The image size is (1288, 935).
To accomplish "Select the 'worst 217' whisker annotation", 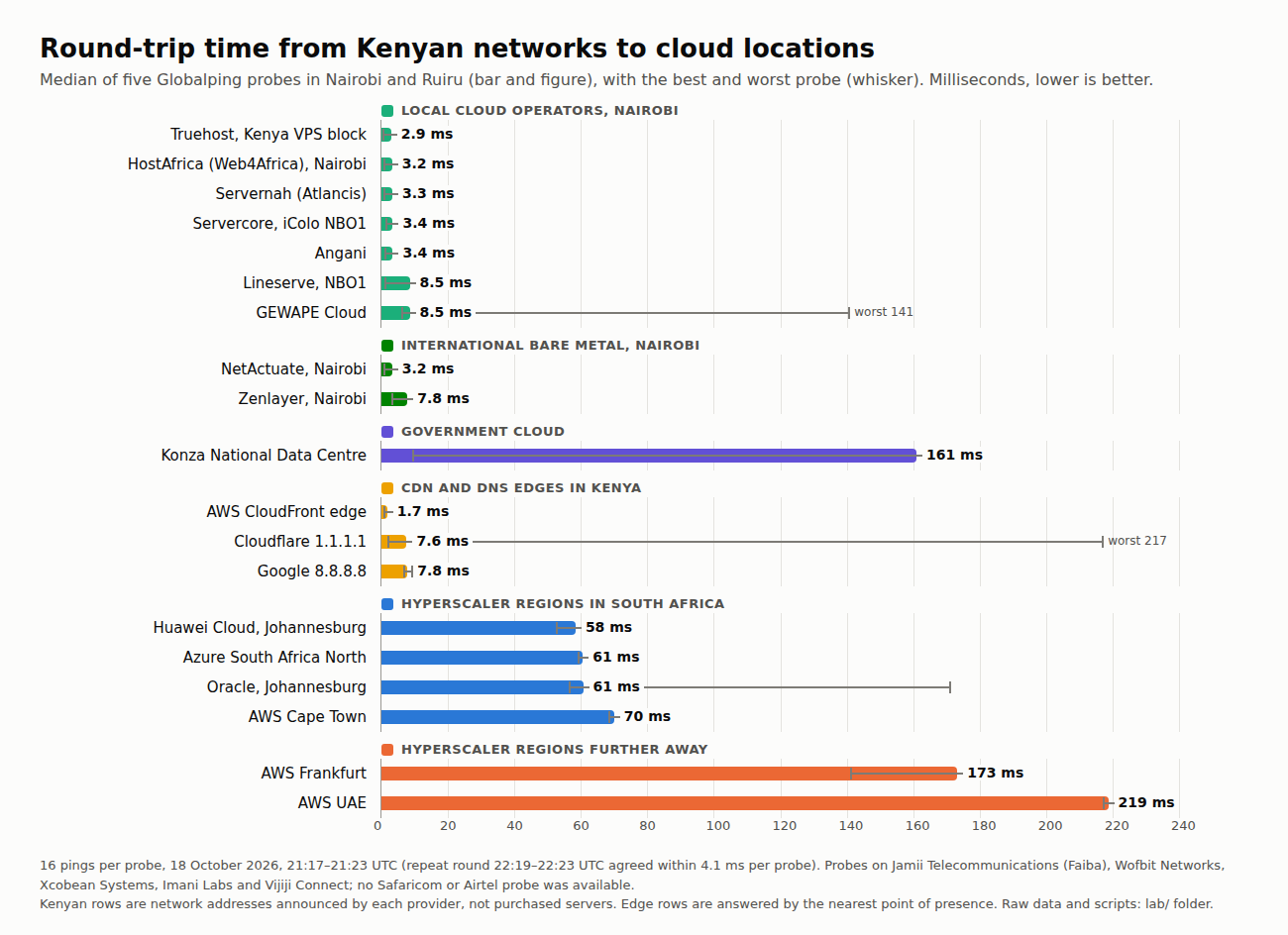I will coord(1137,541).
